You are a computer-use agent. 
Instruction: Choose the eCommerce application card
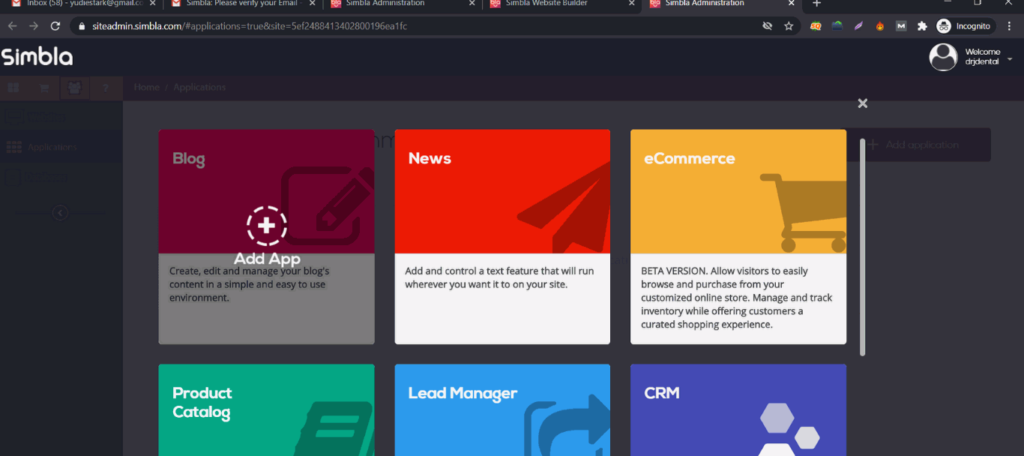point(738,236)
